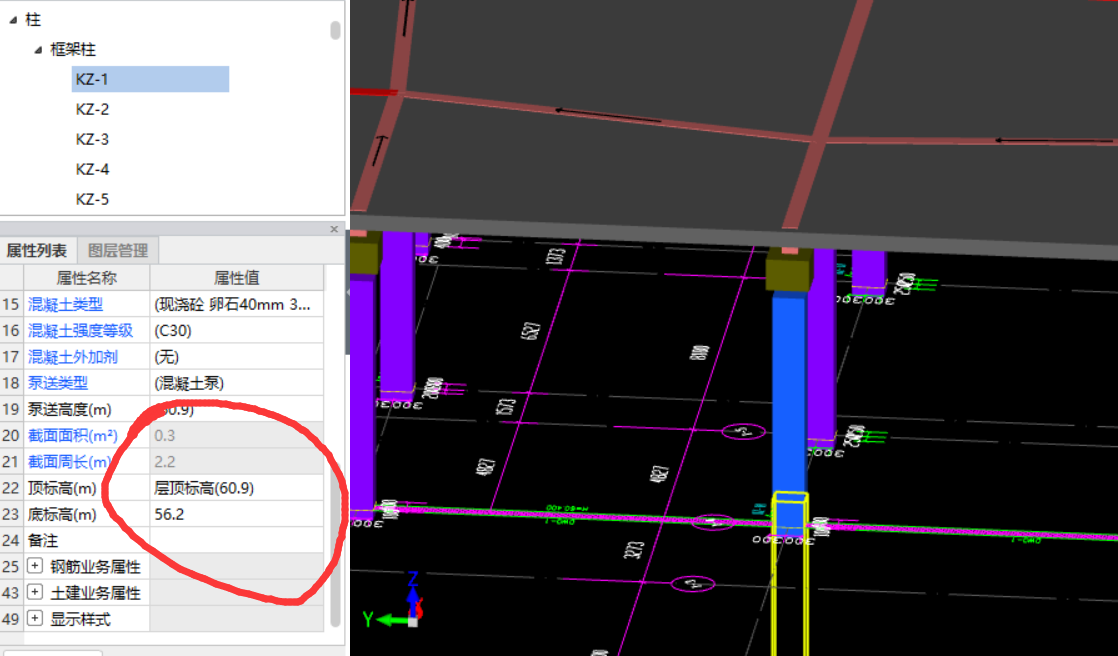Edit the 混凝土类型 value cell (现浇砼 卵石40mm)

tap(237, 304)
